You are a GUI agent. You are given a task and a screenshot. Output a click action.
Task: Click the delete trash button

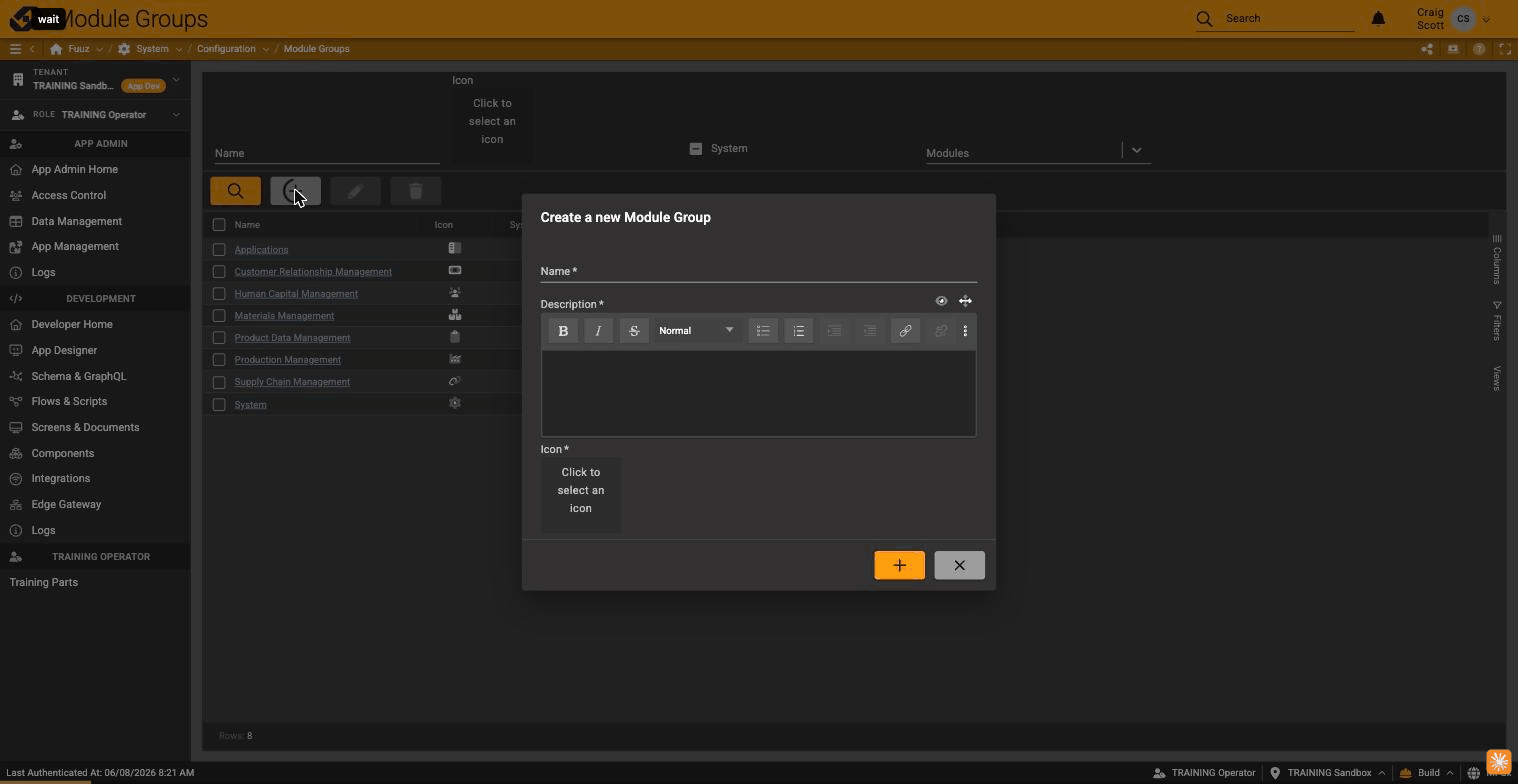(x=415, y=191)
